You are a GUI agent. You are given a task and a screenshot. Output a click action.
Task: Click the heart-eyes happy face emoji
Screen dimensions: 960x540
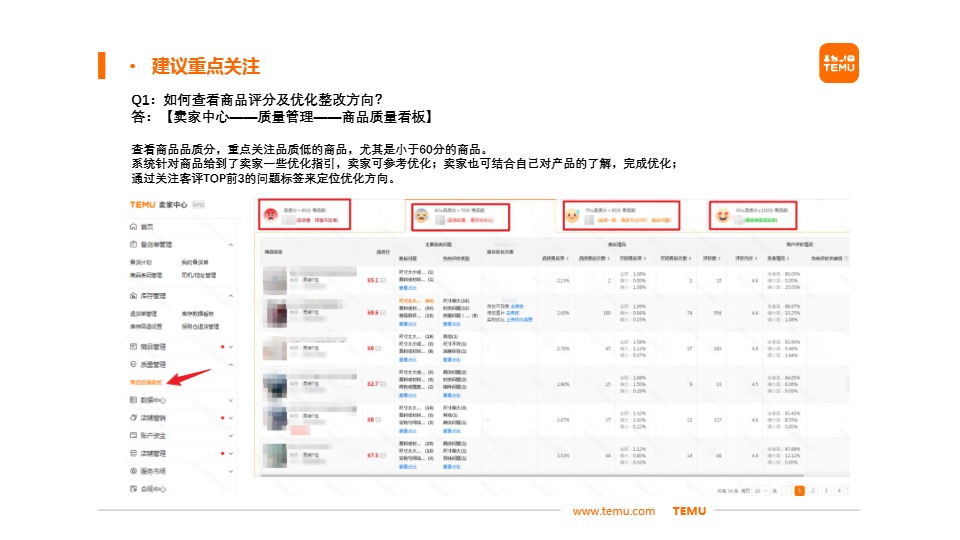pyautogui.click(x=723, y=216)
